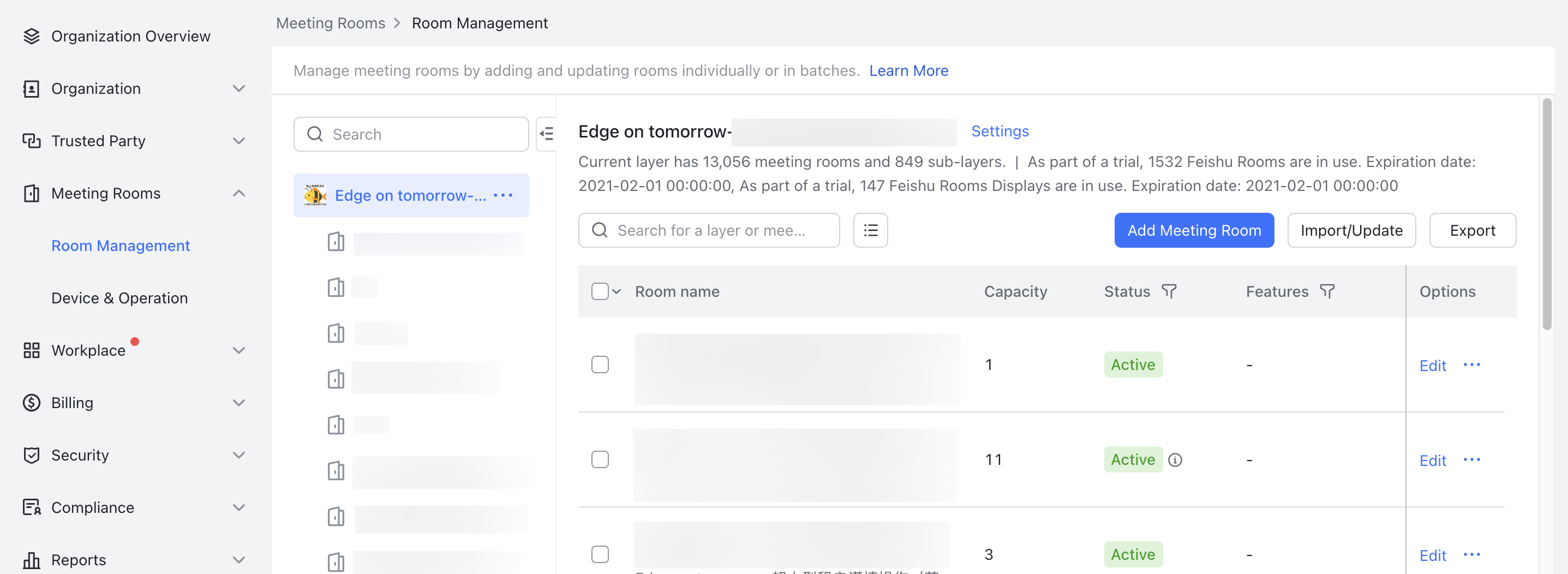Collapse the Meeting Rooms sidebar section

238,194
